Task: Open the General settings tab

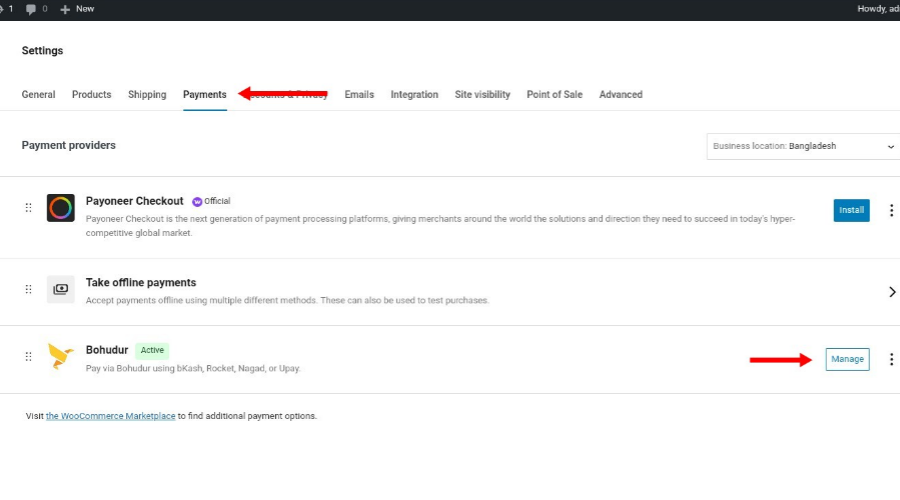Action: (38, 95)
